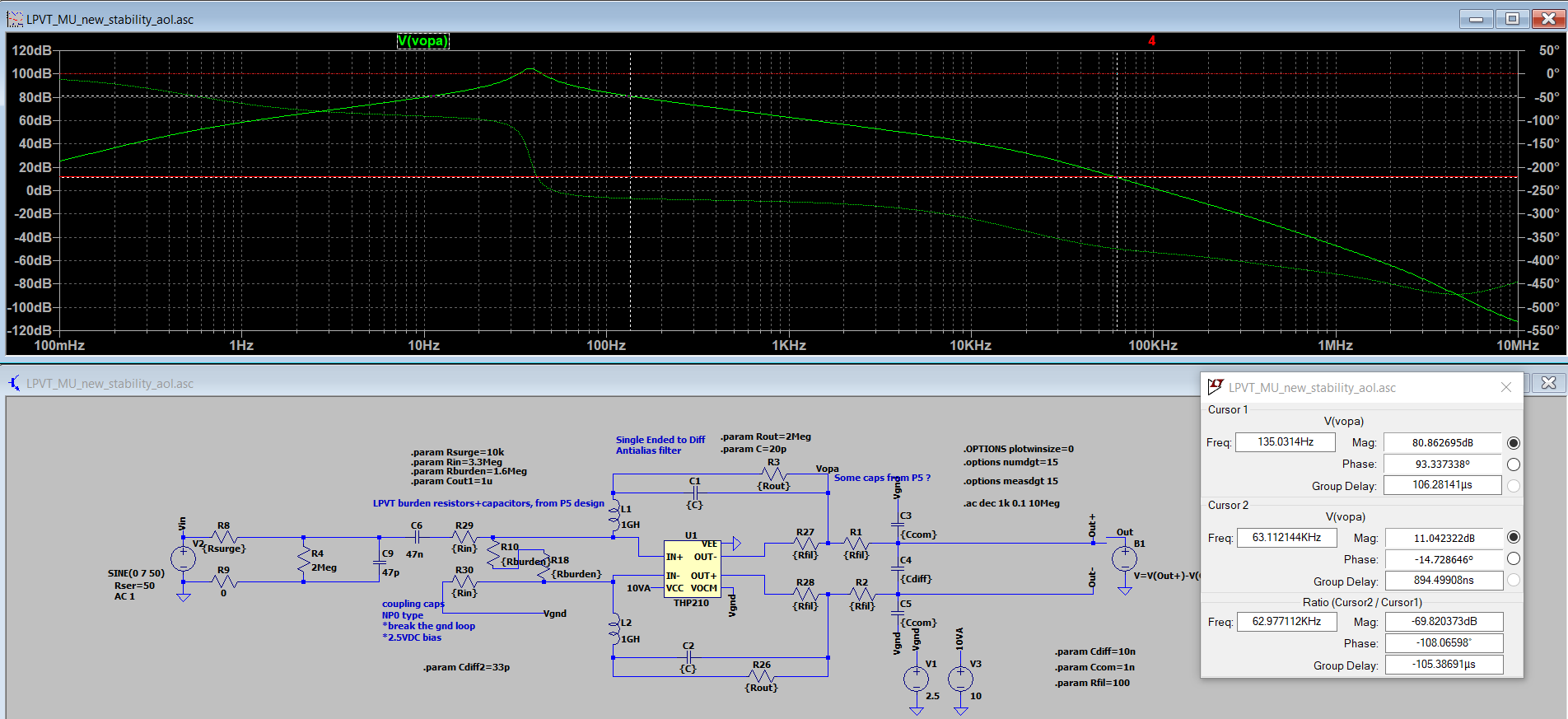The image size is (1568, 719).
Task: Select inductor L1 symbol
Action: [x=614, y=516]
